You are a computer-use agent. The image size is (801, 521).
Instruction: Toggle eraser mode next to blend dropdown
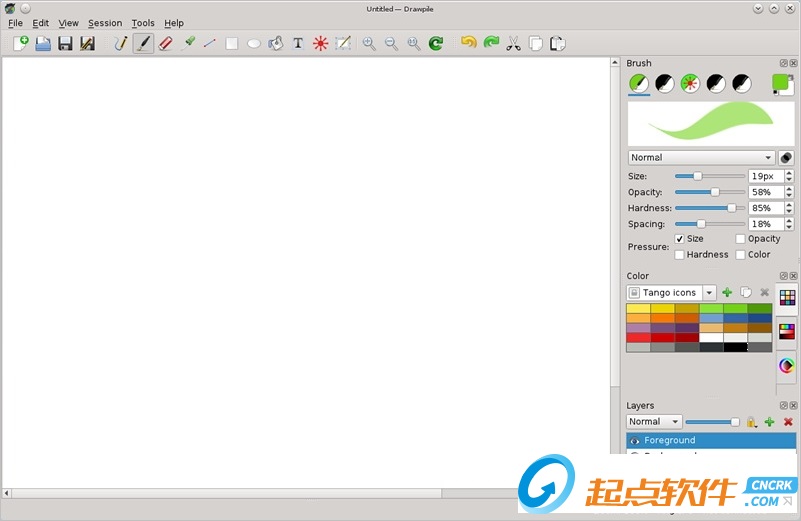click(786, 158)
